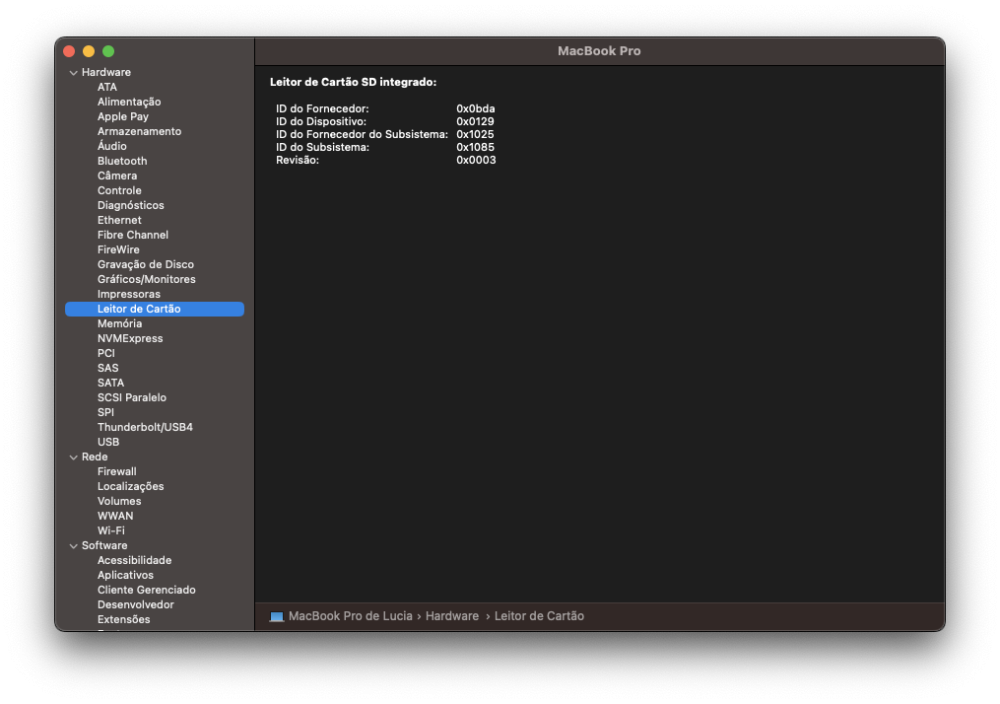Image resolution: width=1000 pixels, height=704 pixels.
Task: Open the Bluetooth entry
Action: (122, 161)
